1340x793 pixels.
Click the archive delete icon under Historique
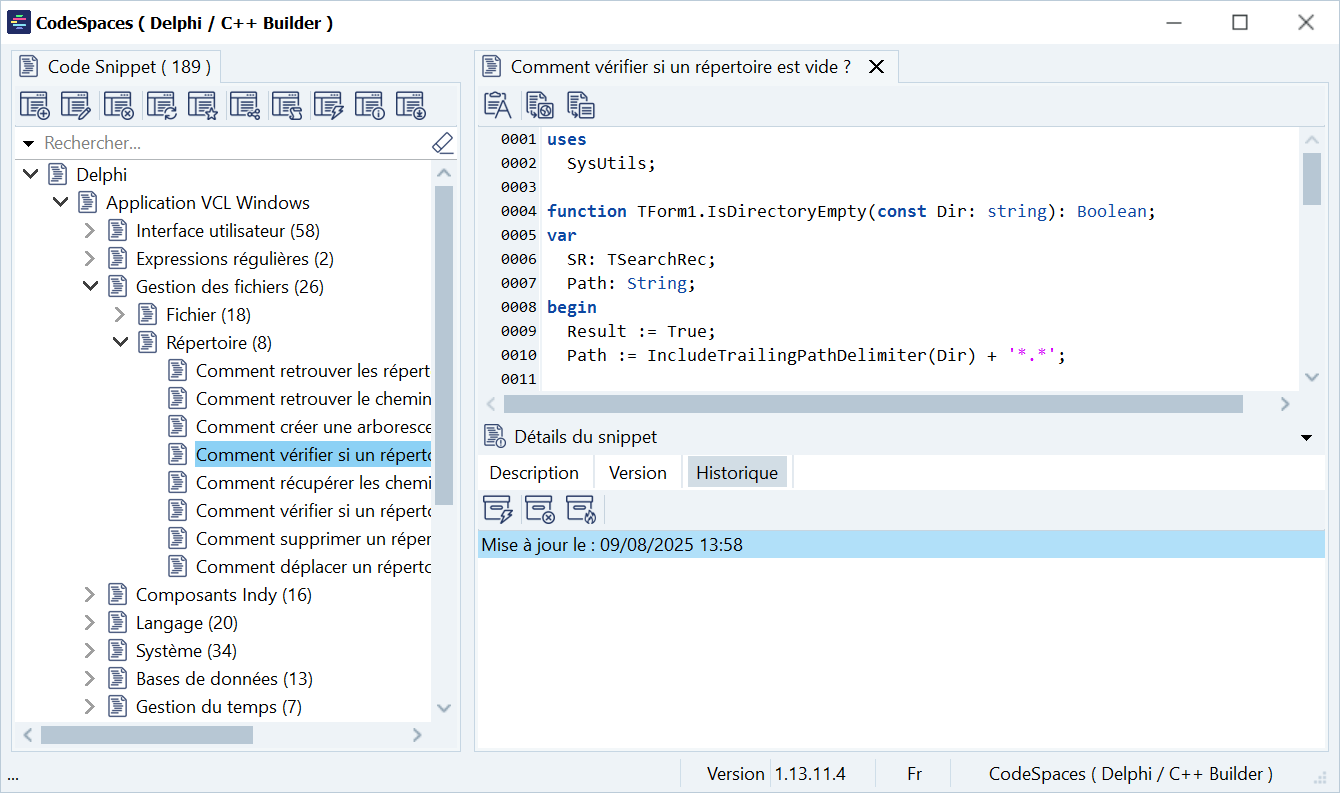pyautogui.click(x=539, y=509)
